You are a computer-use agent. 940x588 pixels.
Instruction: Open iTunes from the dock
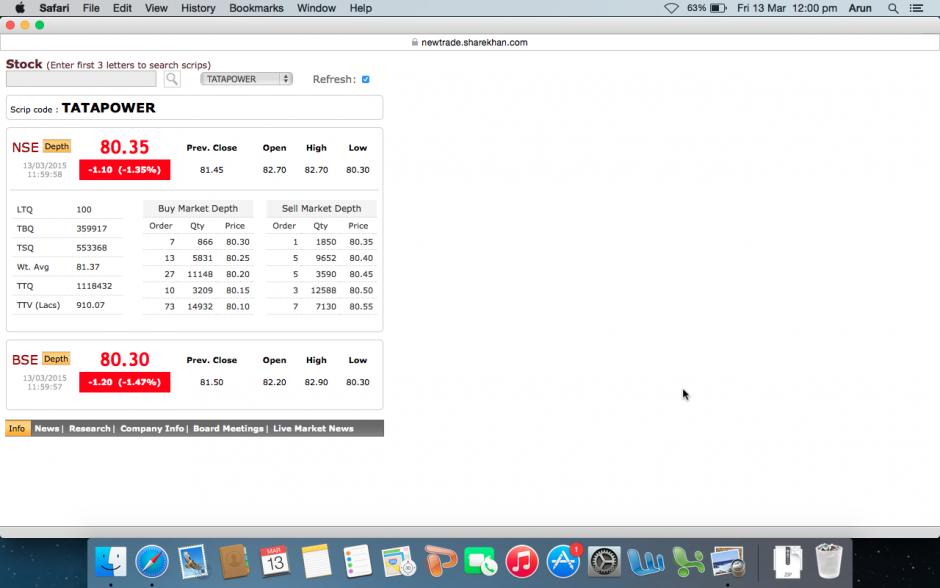click(522, 562)
